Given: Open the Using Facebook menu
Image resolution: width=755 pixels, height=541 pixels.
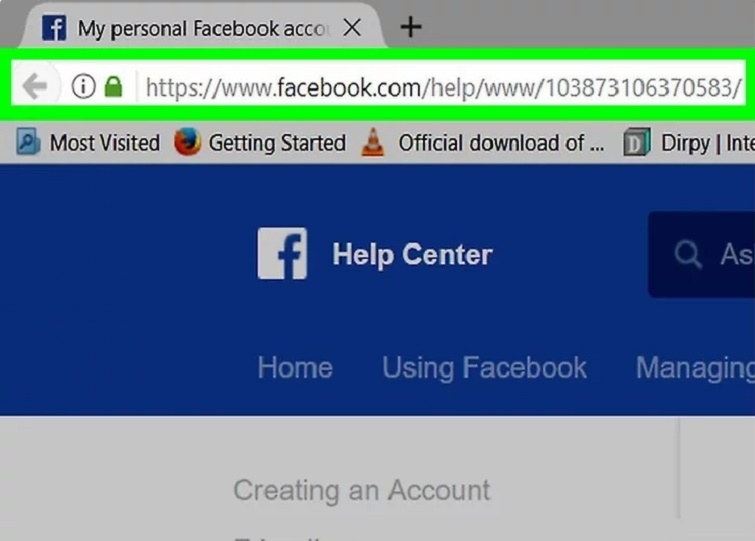Looking at the screenshot, I should (x=484, y=368).
